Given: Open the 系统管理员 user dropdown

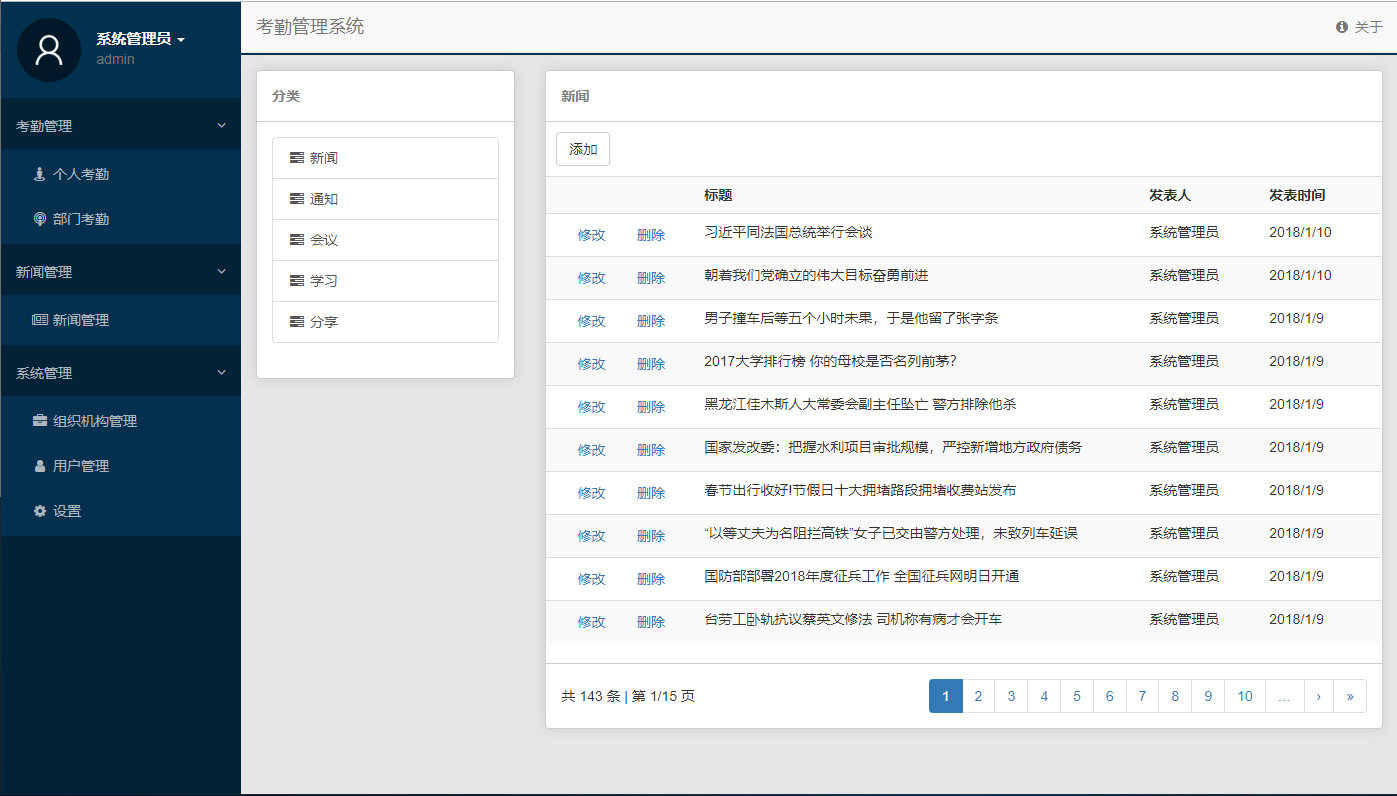Looking at the screenshot, I should (x=141, y=39).
